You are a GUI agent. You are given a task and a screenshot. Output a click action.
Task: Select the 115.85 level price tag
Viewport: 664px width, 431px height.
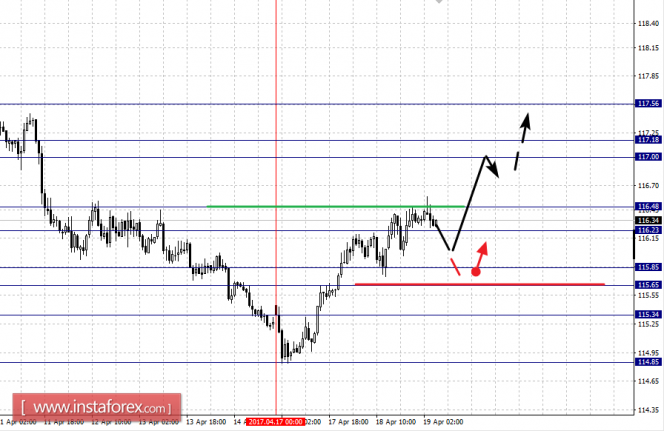[x=648, y=267]
